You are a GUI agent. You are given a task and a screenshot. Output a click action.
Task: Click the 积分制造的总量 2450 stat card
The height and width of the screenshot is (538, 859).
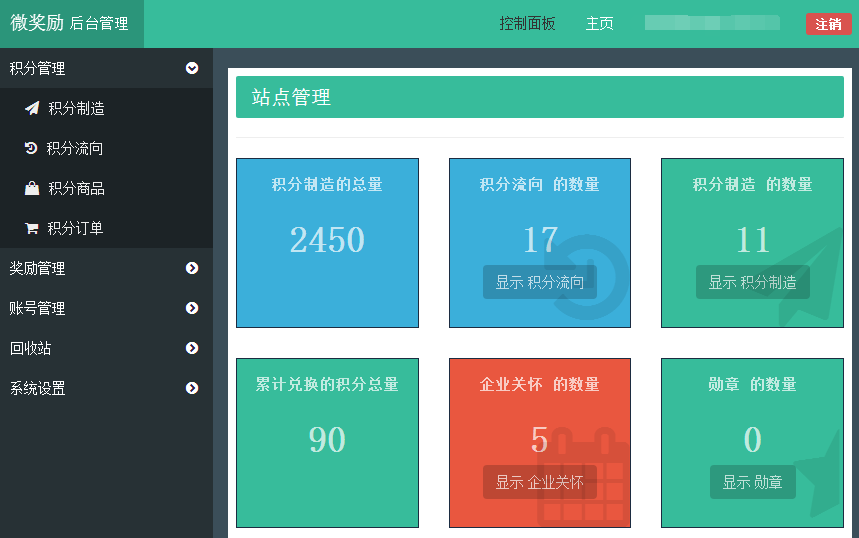click(327, 243)
